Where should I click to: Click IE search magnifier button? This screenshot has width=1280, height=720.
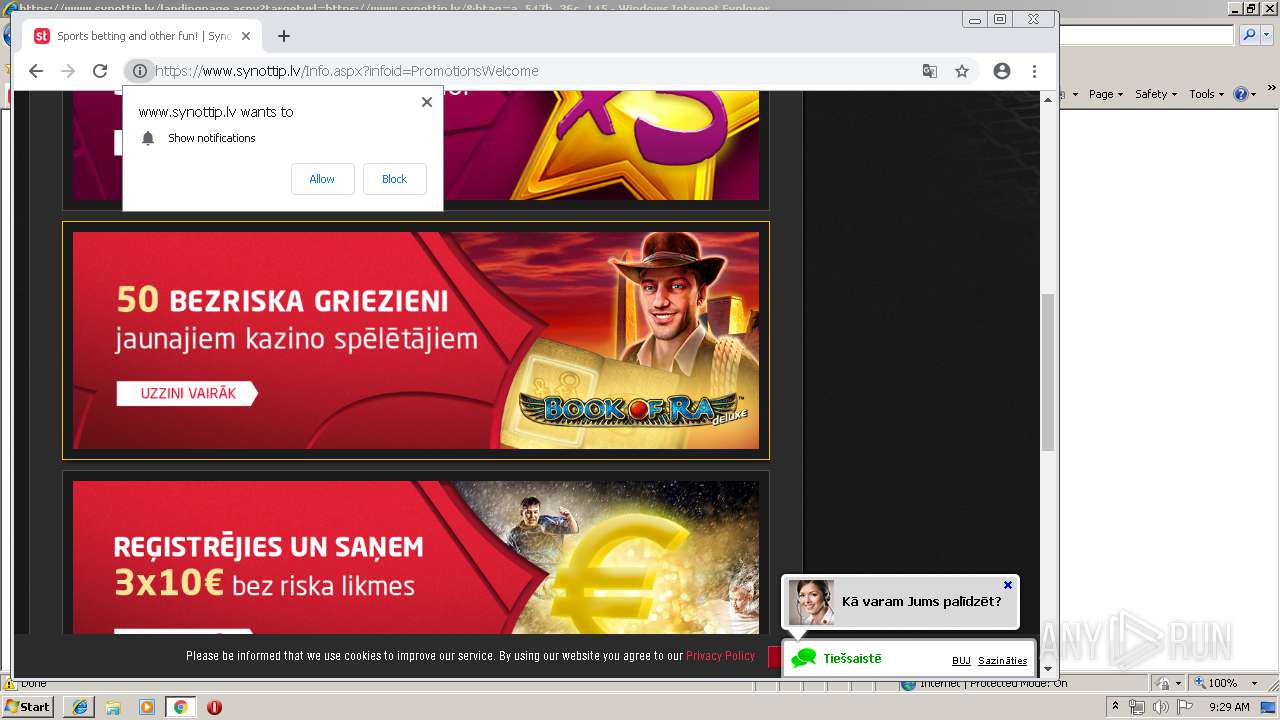(1248, 35)
